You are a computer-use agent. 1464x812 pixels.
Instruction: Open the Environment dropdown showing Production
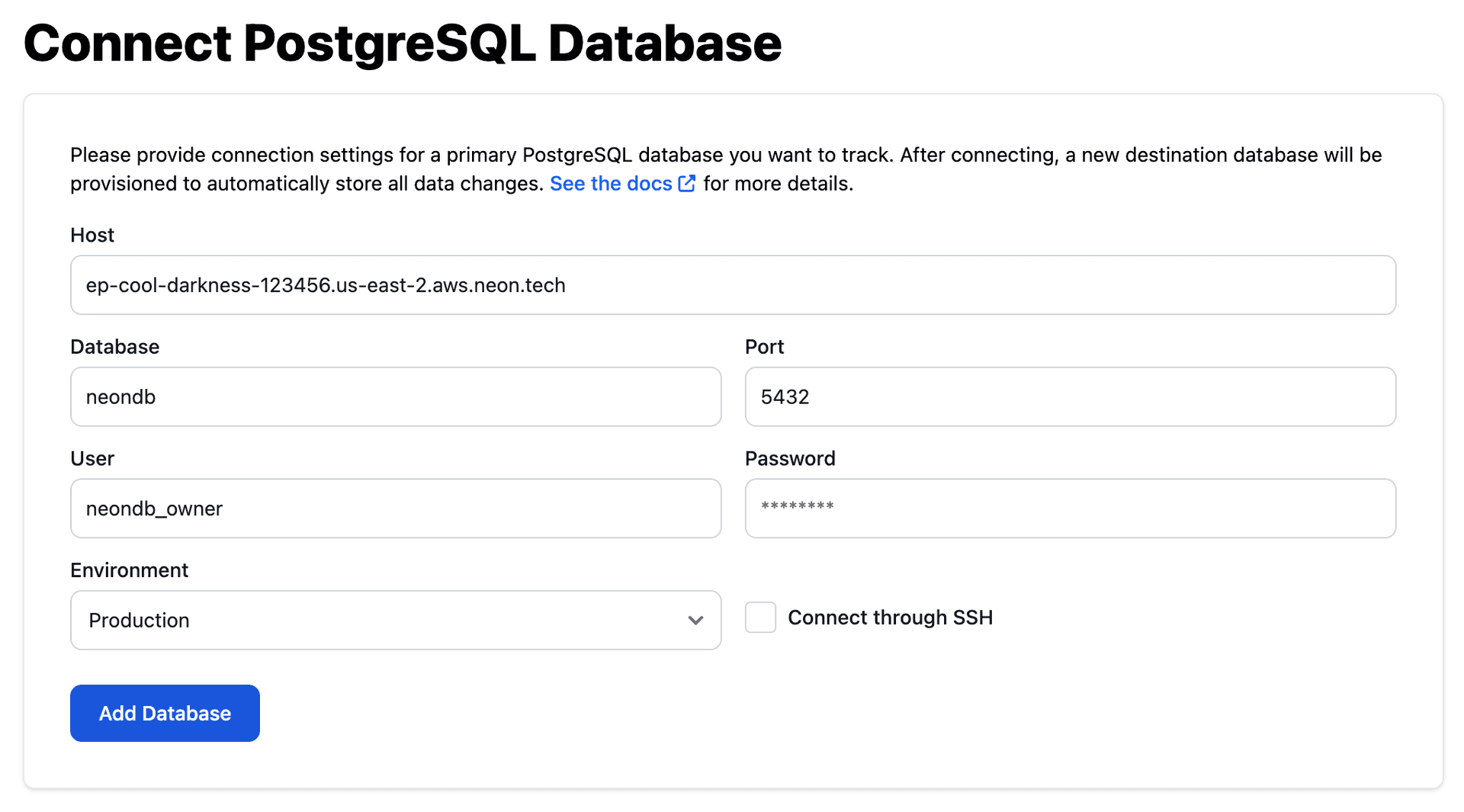click(396, 620)
